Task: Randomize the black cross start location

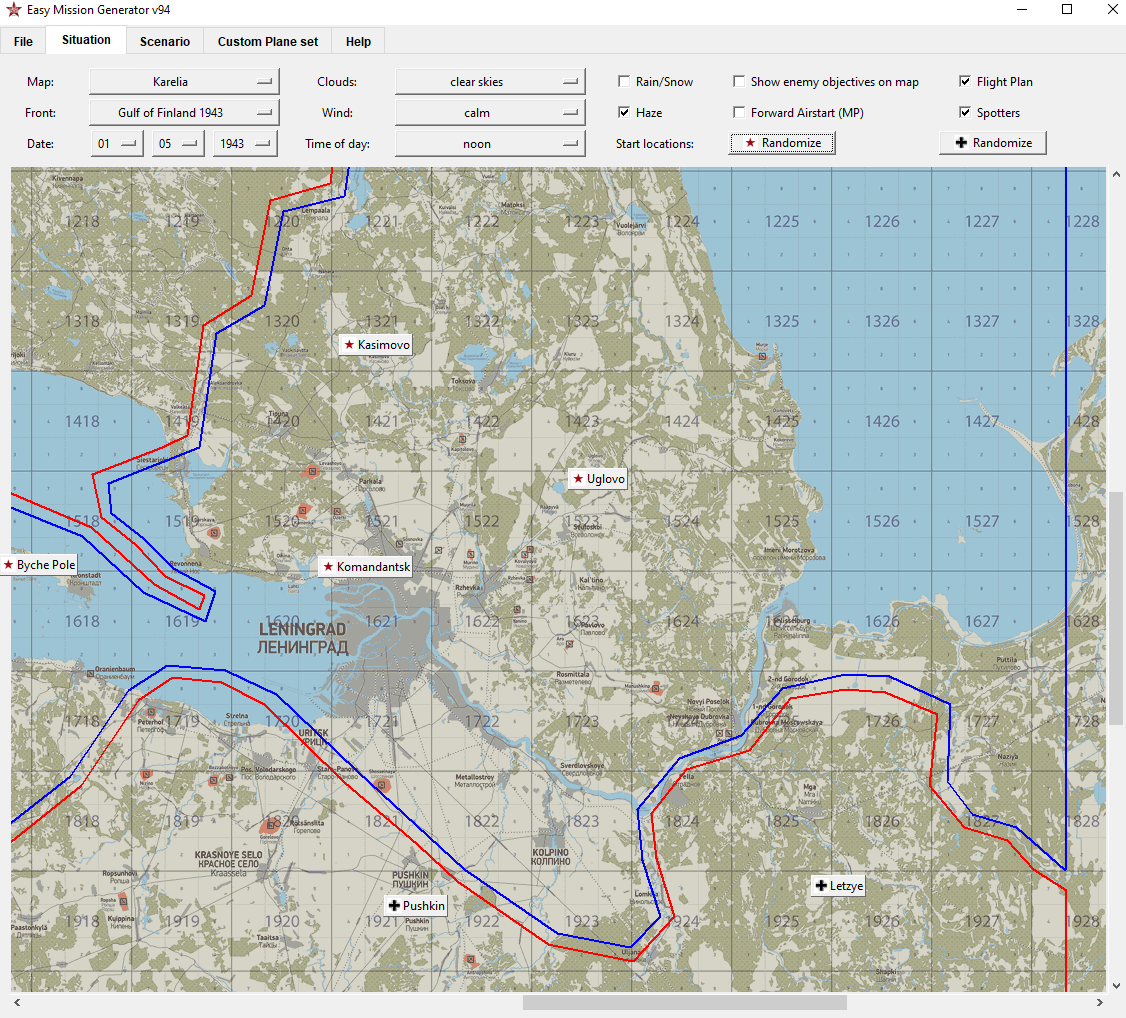Action: click(x=993, y=143)
